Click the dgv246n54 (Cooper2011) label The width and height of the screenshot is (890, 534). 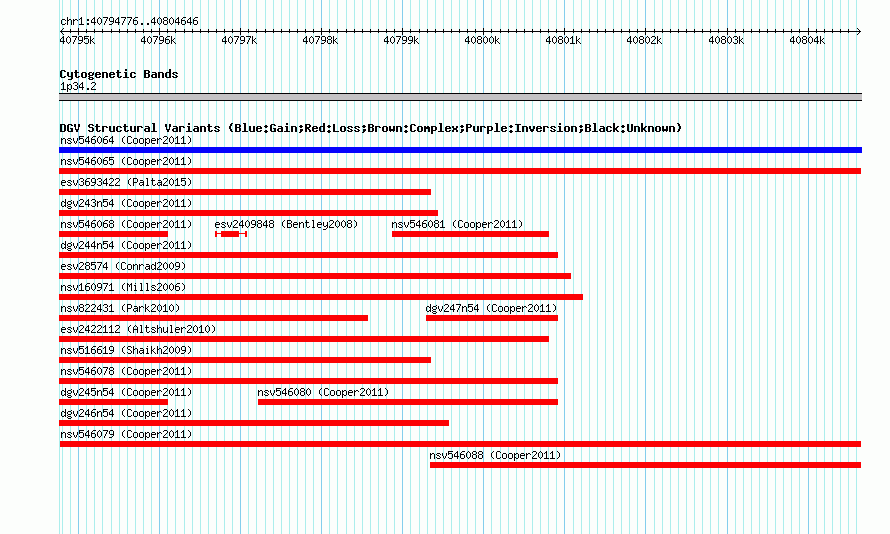[x=126, y=413]
